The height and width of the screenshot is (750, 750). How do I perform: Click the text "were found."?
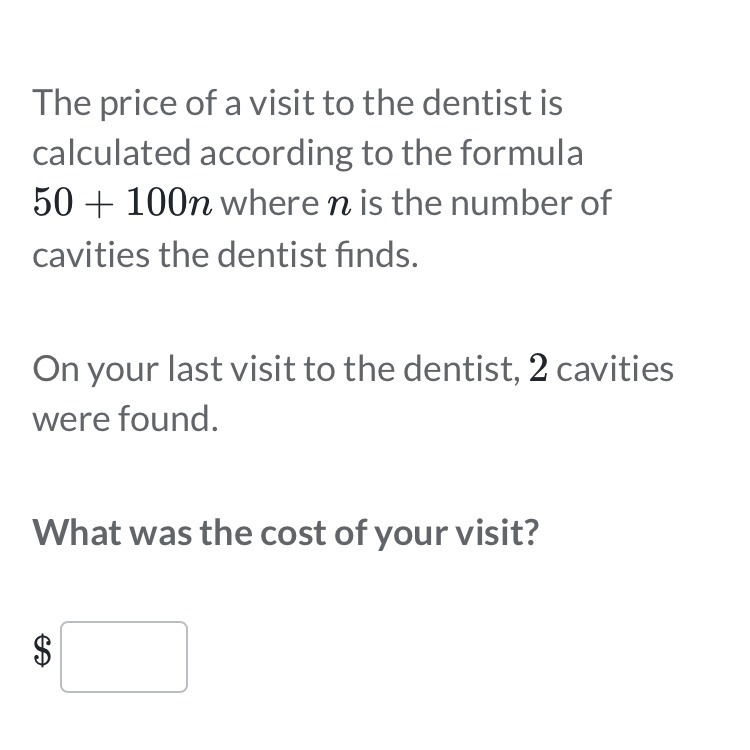[x=125, y=419]
